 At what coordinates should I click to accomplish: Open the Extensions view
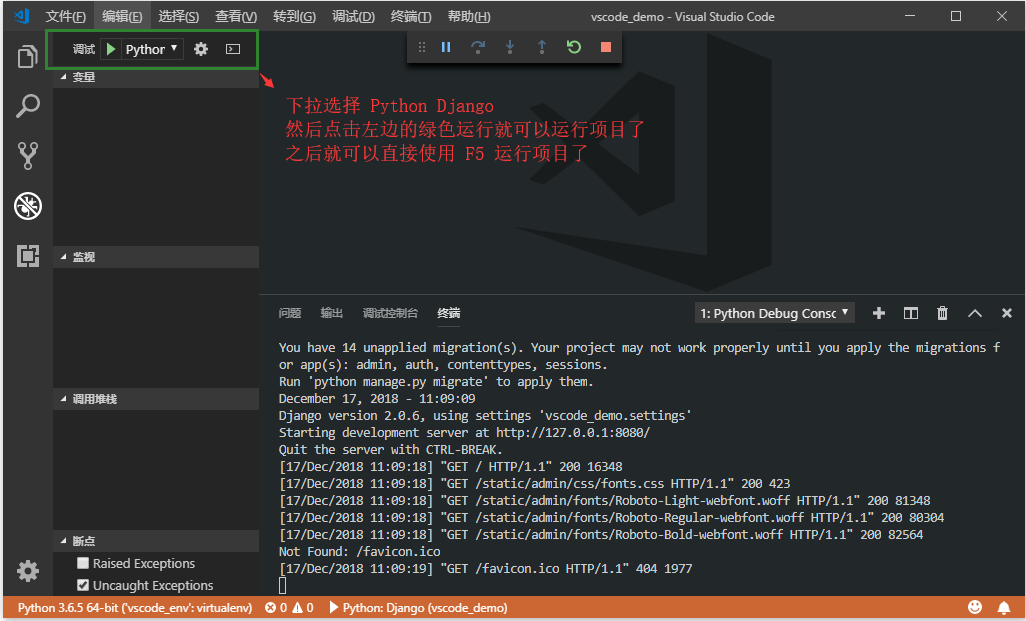click(x=27, y=256)
